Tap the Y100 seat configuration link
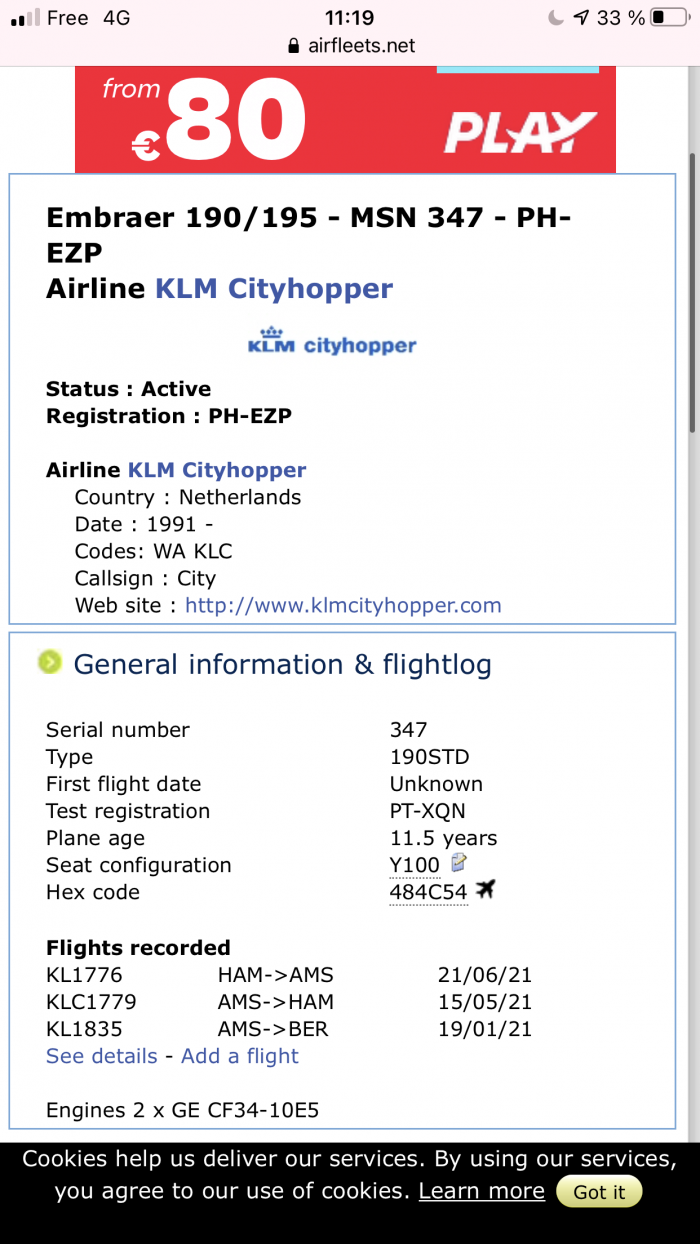The width and height of the screenshot is (700, 1244). 414,865
